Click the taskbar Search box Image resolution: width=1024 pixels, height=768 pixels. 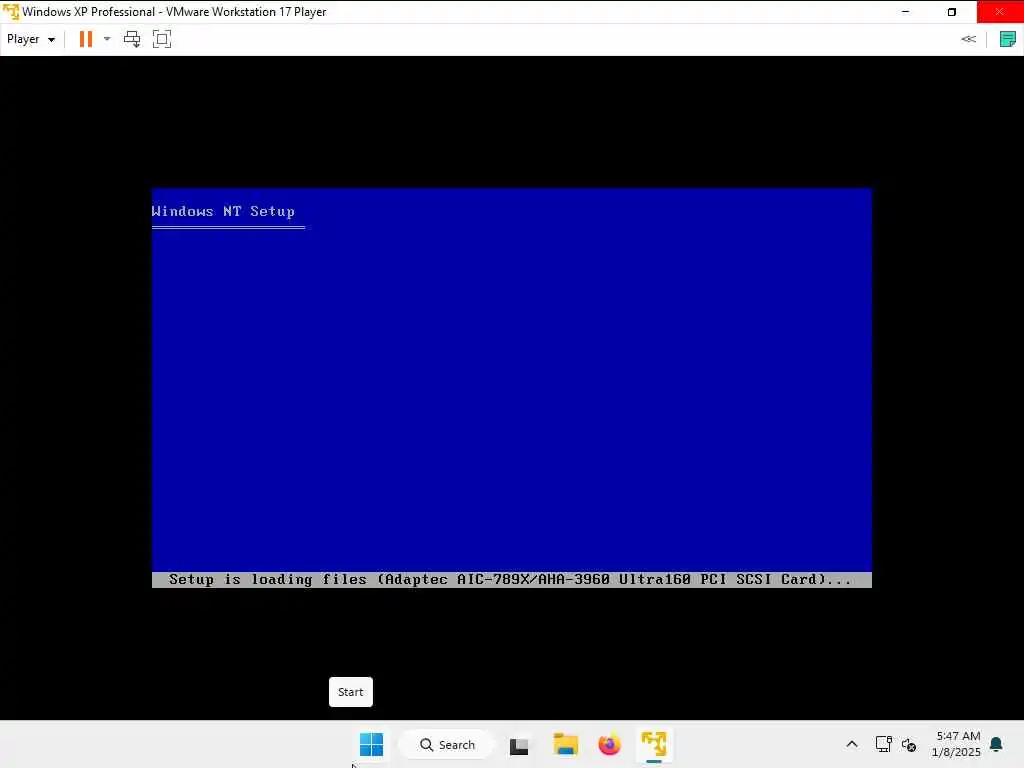447,744
